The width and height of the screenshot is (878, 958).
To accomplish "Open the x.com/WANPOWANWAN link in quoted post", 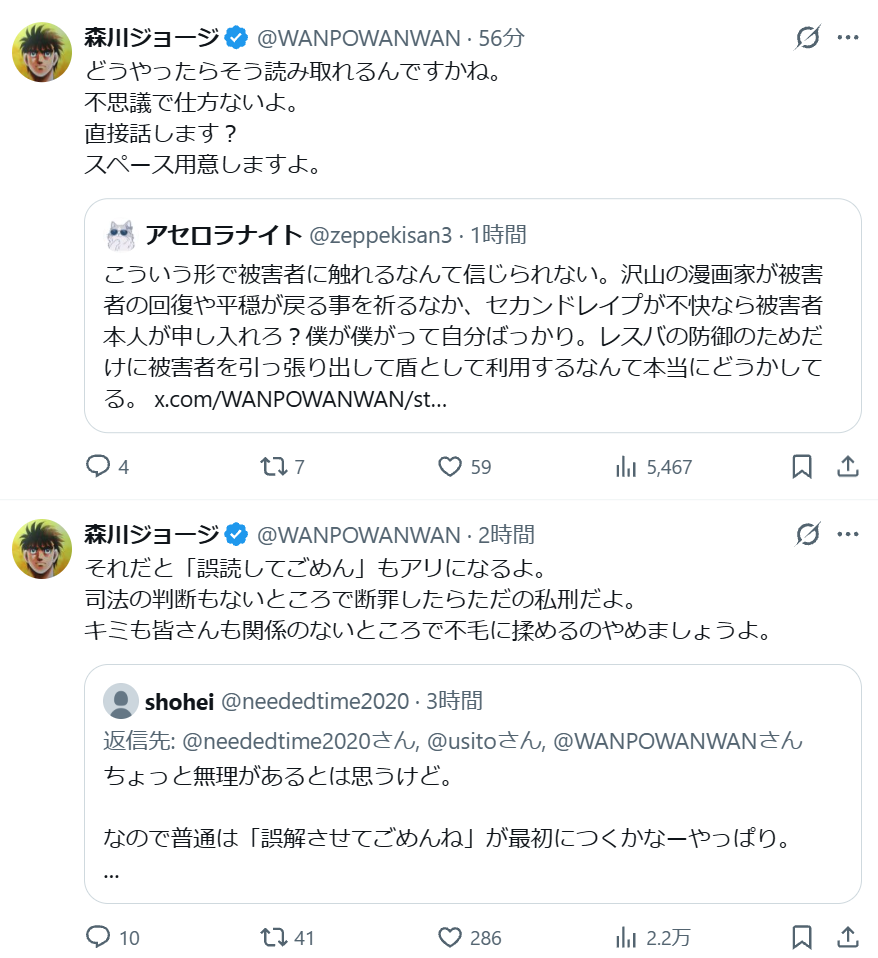I will 300,400.
